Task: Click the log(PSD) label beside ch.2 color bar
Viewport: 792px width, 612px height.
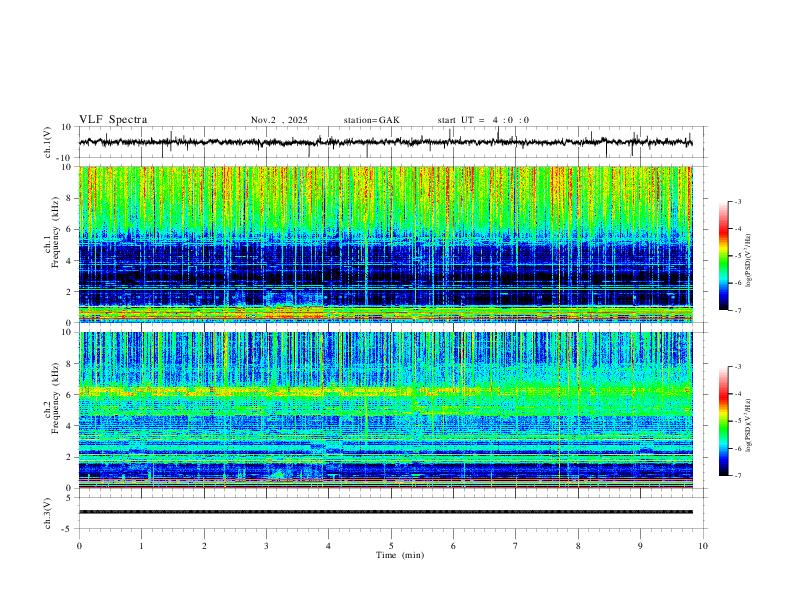Action: click(x=748, y=426)
